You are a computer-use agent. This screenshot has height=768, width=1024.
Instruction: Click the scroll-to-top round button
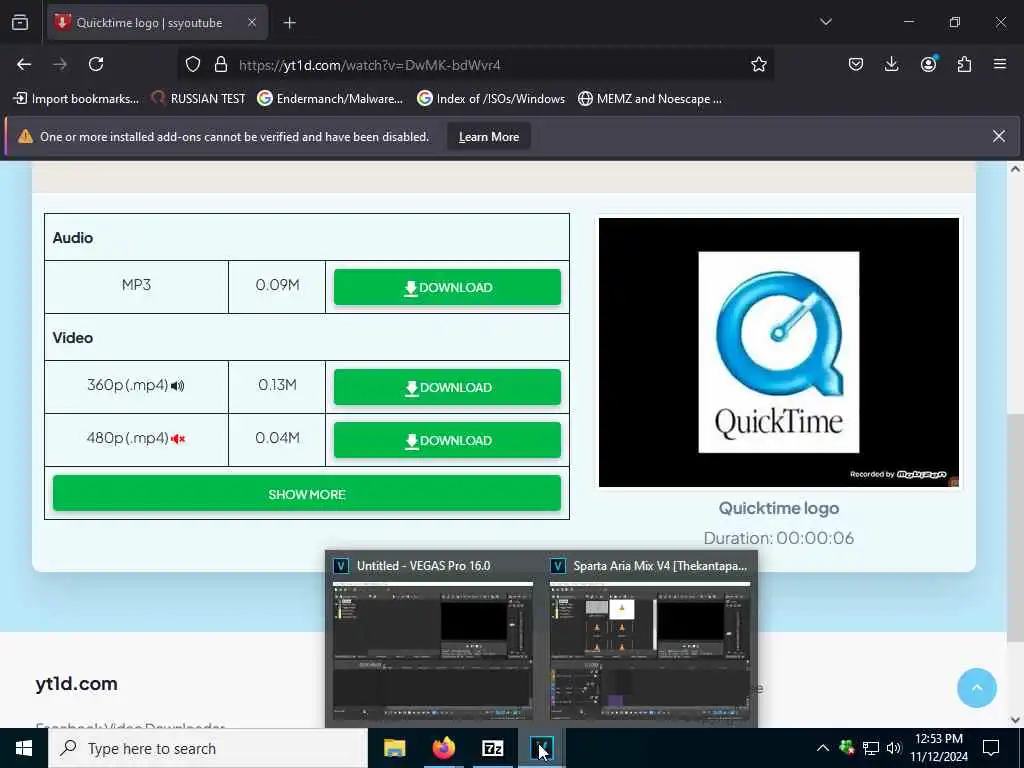(x=976, y=688)
